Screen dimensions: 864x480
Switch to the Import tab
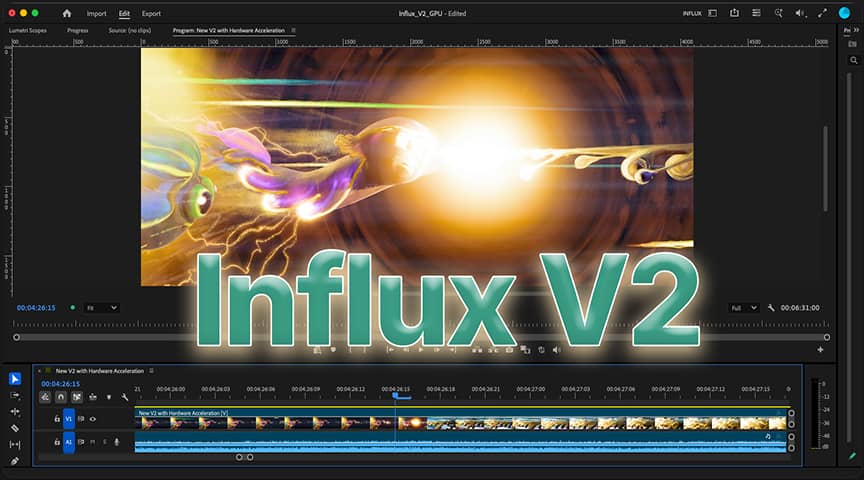[96, 14]
